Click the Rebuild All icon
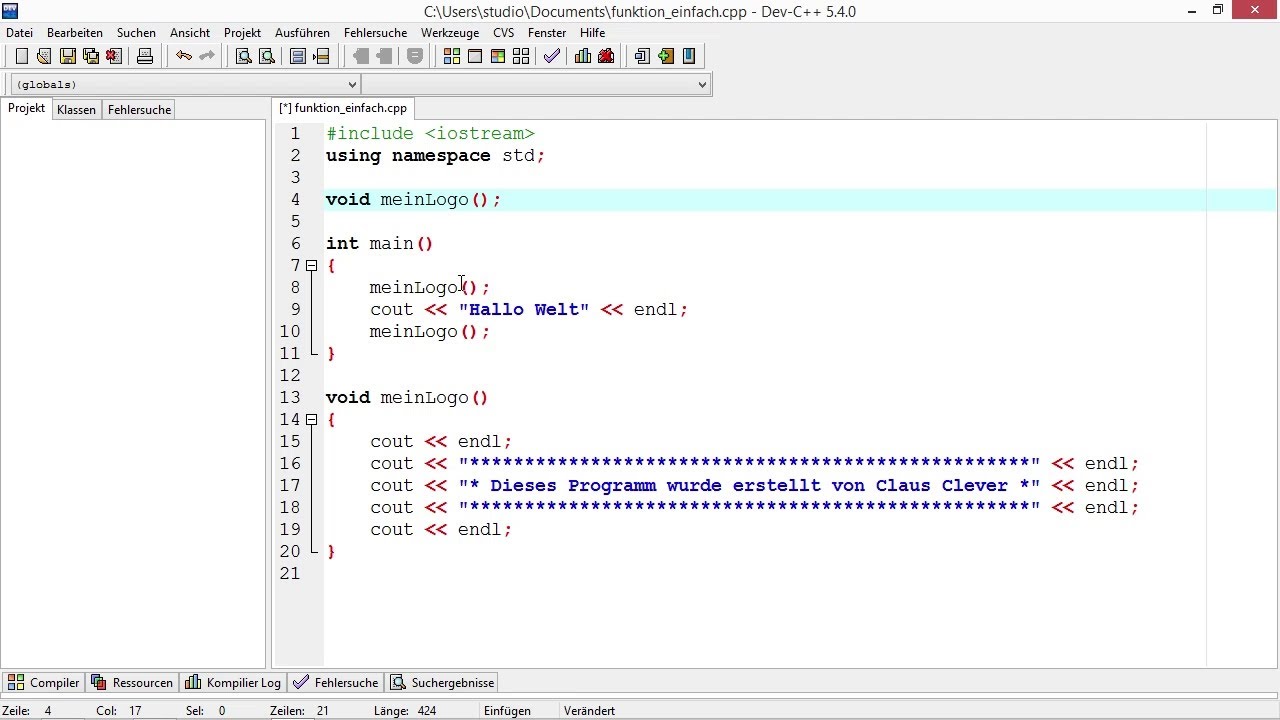 pos(521,56)
